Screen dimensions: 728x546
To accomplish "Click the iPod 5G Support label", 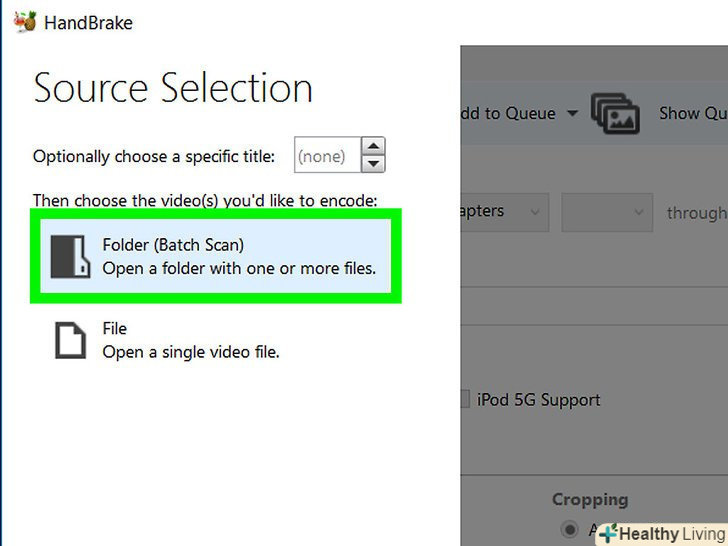I will coord(539,399).
